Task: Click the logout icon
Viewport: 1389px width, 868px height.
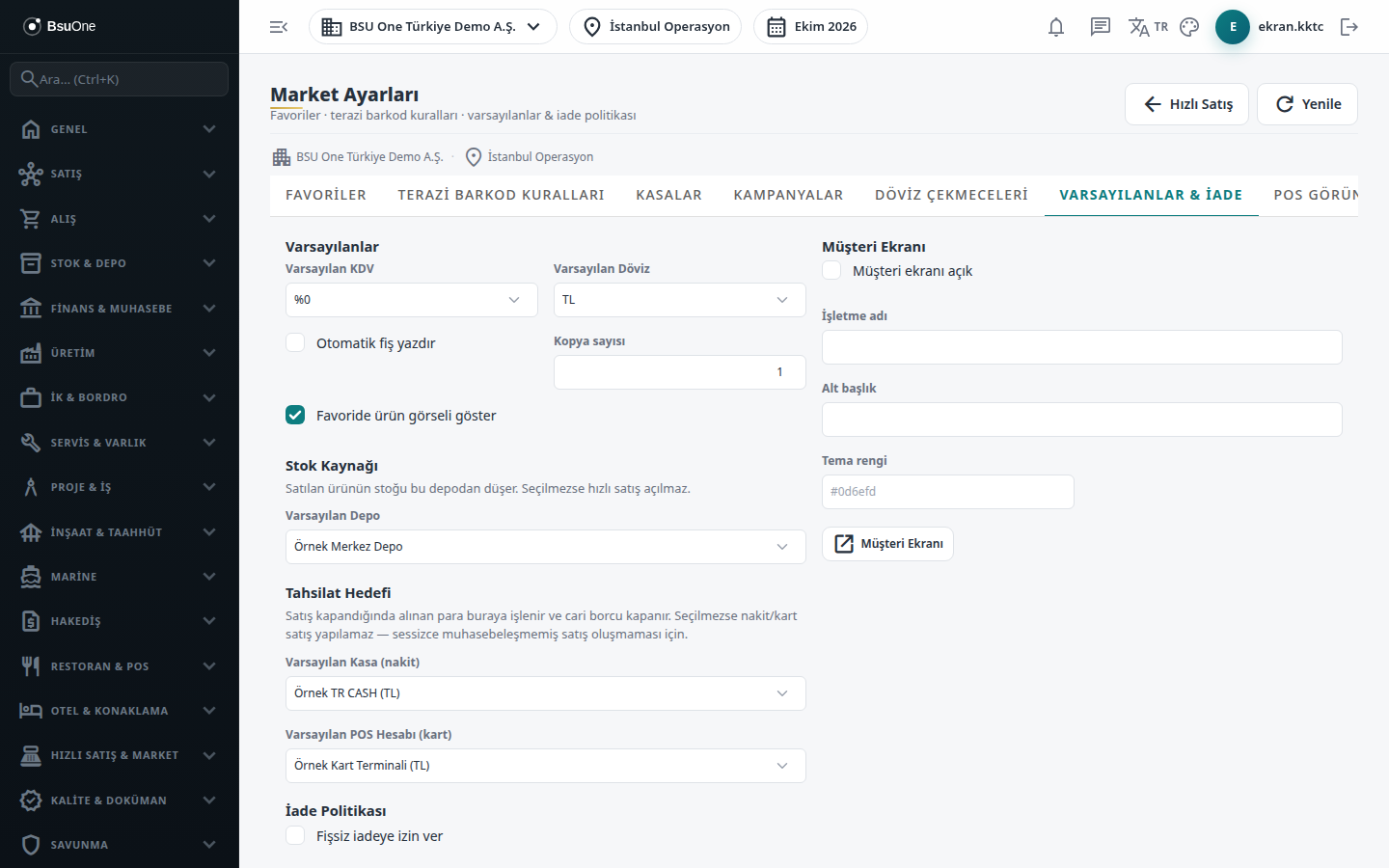Action: [1349, 27]
